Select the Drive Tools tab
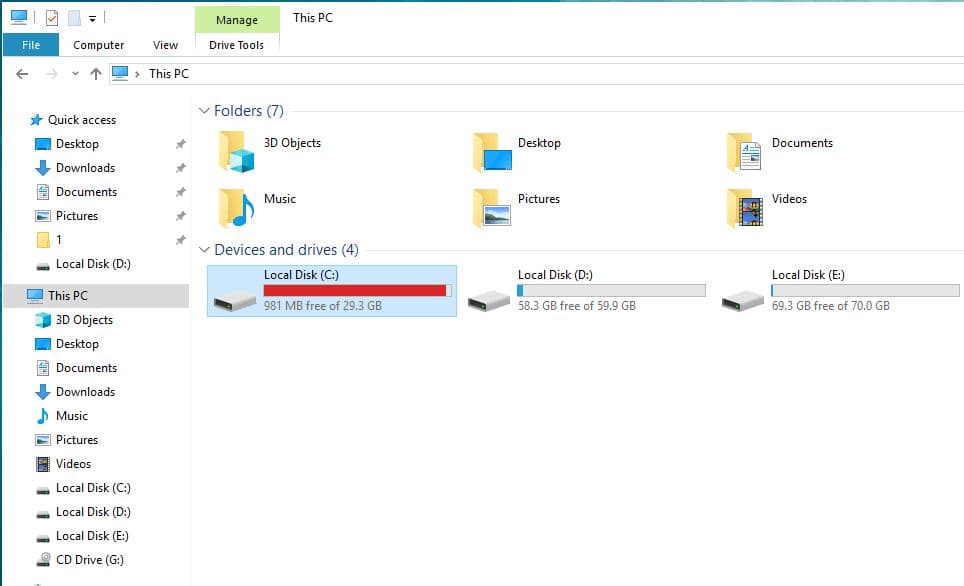The width and height of the screenshot is (964, 586). click(236, 45)
